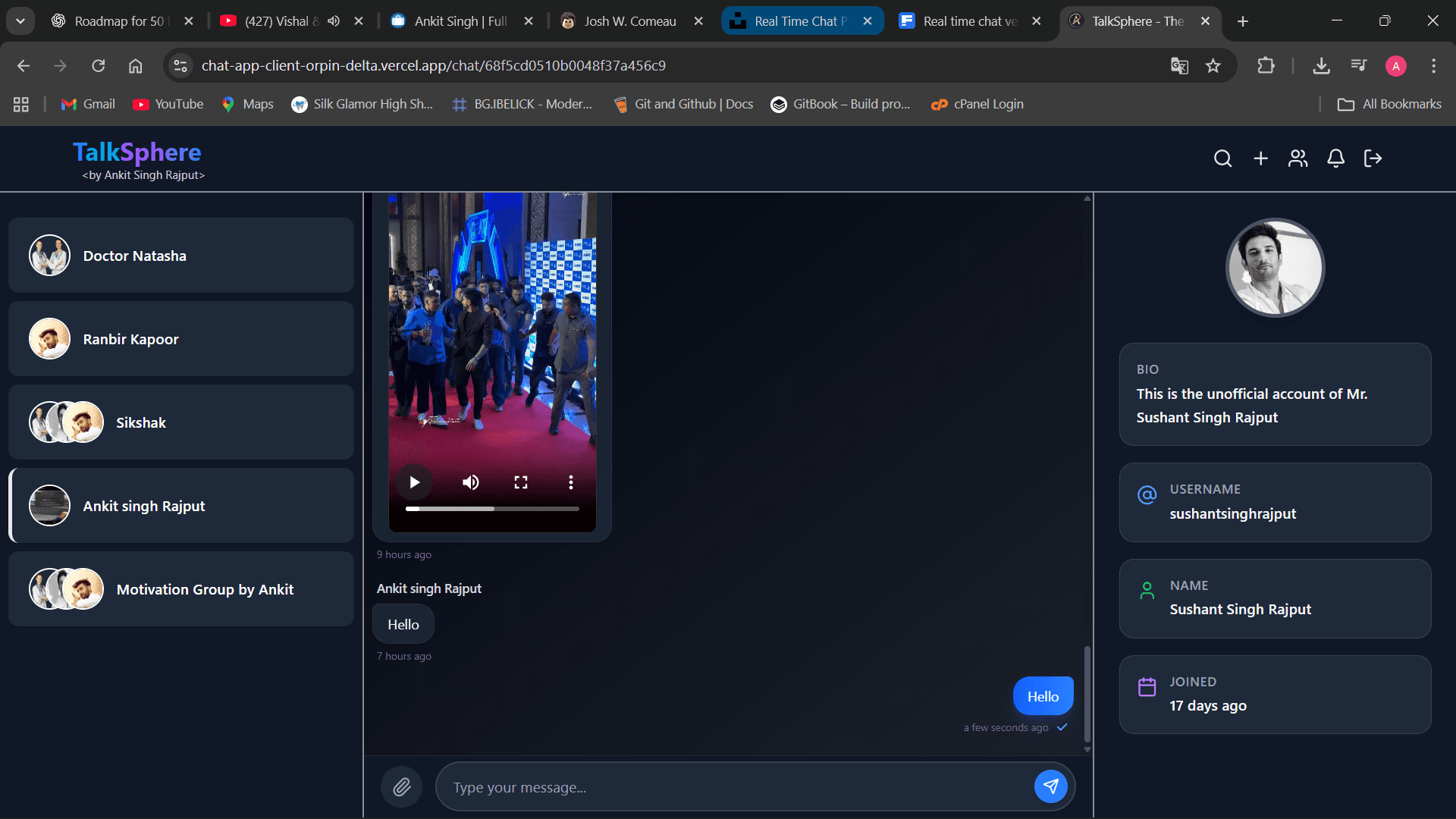Image resolution: width=1456 pixels, height=819 pixels.
Task: Open the search icon in TalkSphere header
Action: 1223,158
